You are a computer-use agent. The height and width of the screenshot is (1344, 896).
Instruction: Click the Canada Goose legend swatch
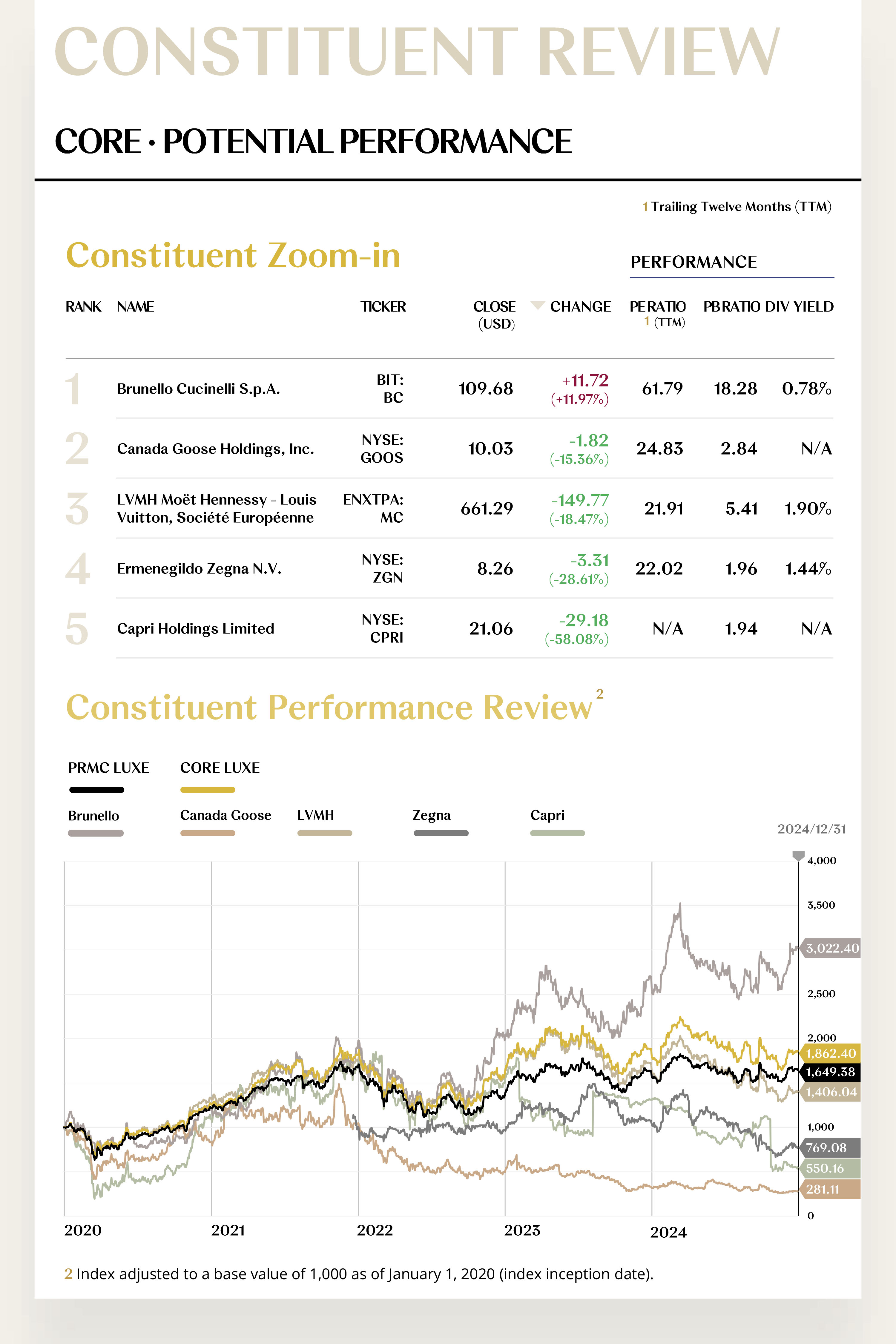(208, 833)
